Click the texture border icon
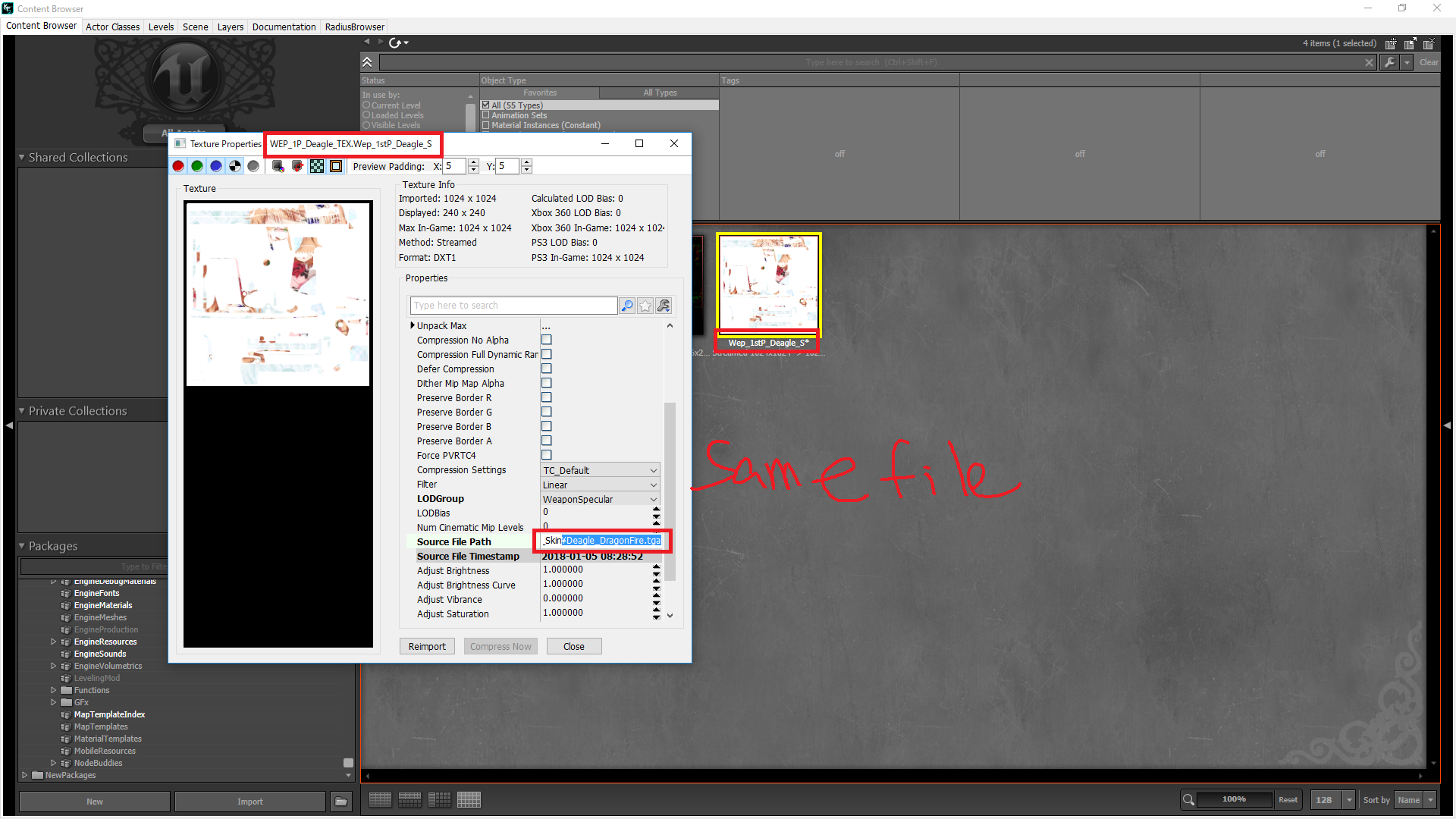Screen dimensions: 1456x819 [x=336, y=166]
